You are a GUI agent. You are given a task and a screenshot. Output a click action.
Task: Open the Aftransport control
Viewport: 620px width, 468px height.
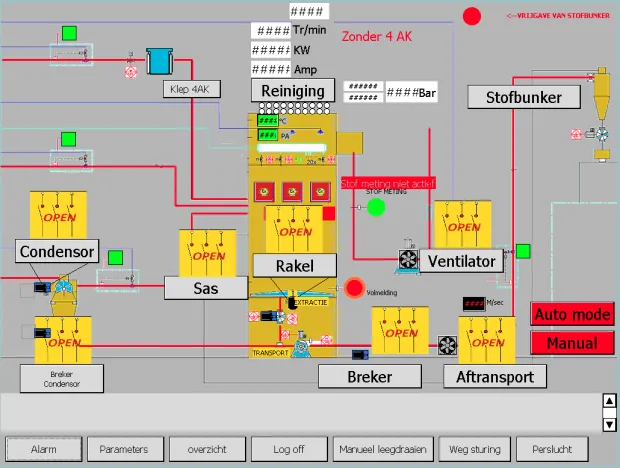click(495, 376)
